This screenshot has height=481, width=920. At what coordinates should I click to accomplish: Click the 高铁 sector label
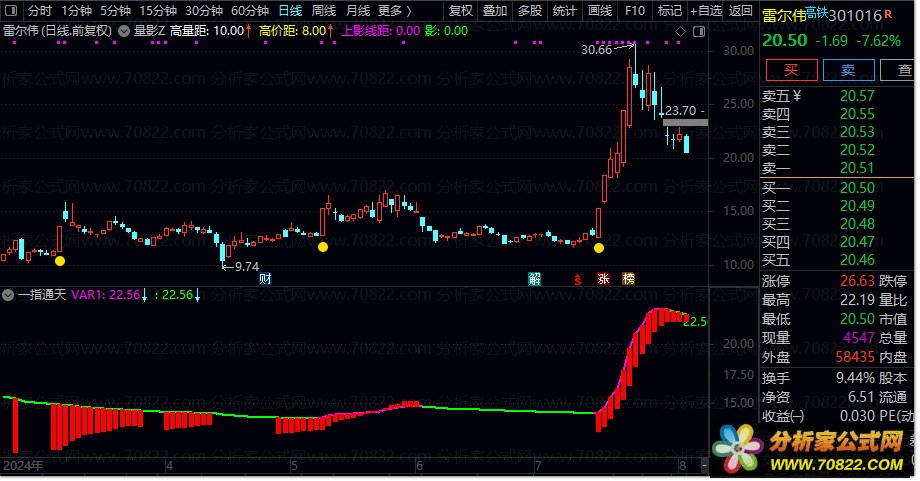click(x=817, y=13)
